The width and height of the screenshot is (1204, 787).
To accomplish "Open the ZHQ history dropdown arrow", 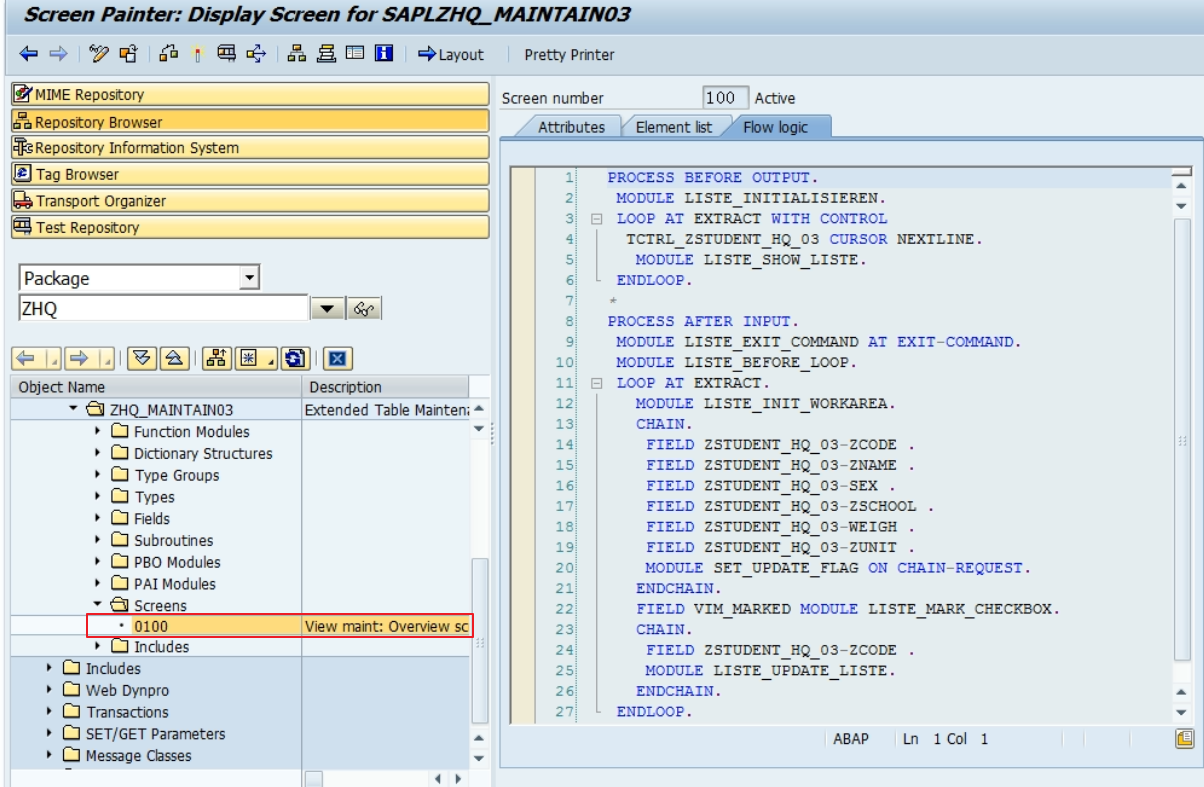I will point(327,309).
